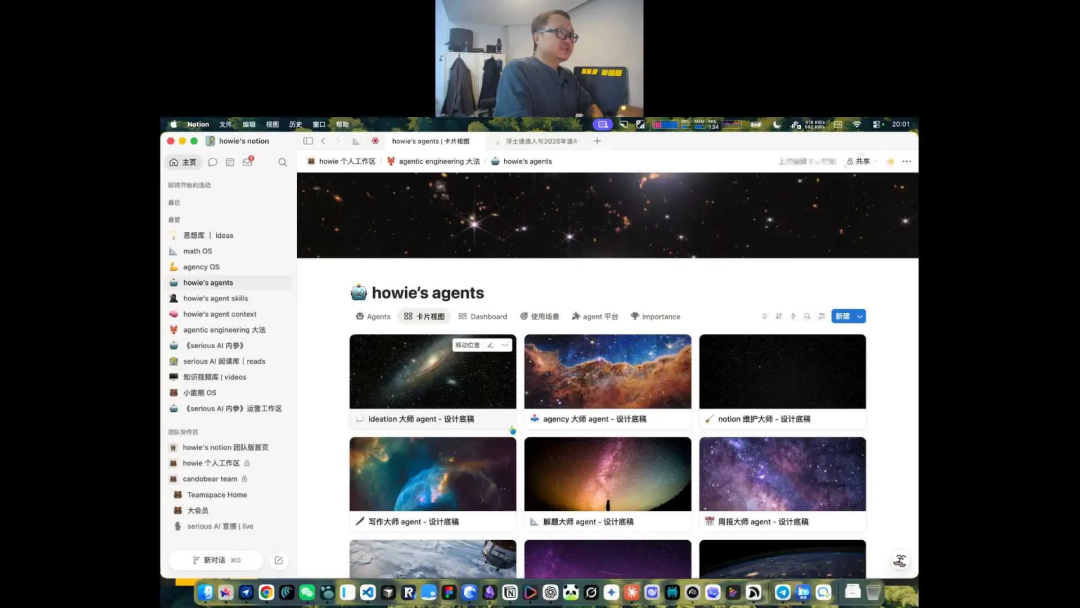The width and height of the screenshot is (1080, 608).
Task: Open the howie 个人工作区 breadcrumb
Action: (x=342, y=162)
